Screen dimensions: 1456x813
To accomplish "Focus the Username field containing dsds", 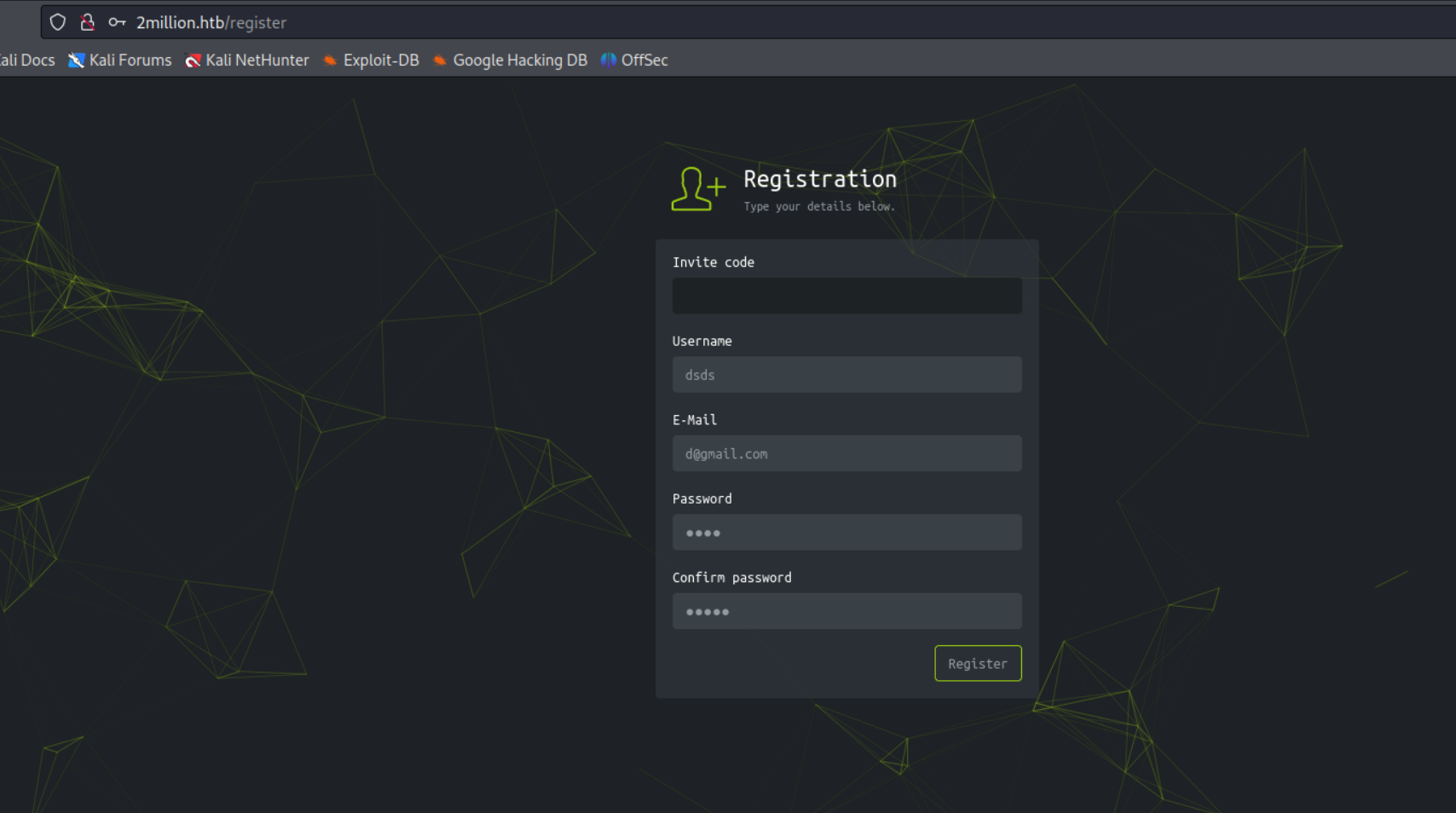I will 846,375.
